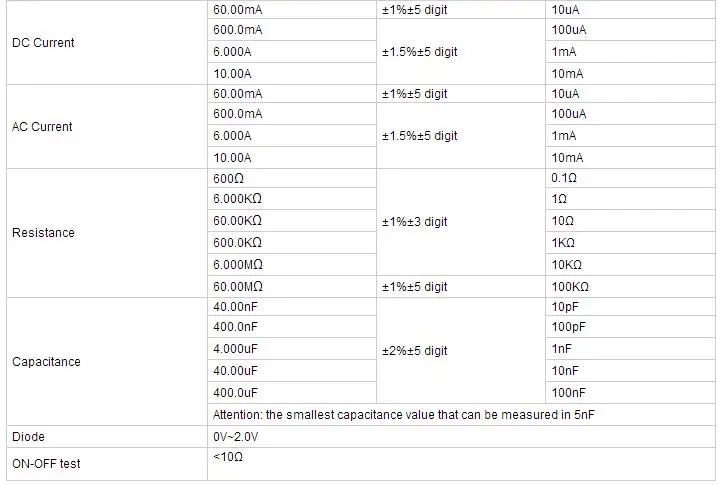
Task: Select the ±1%±3 digit accuracy cell
Action: click(x=461, y=222)
